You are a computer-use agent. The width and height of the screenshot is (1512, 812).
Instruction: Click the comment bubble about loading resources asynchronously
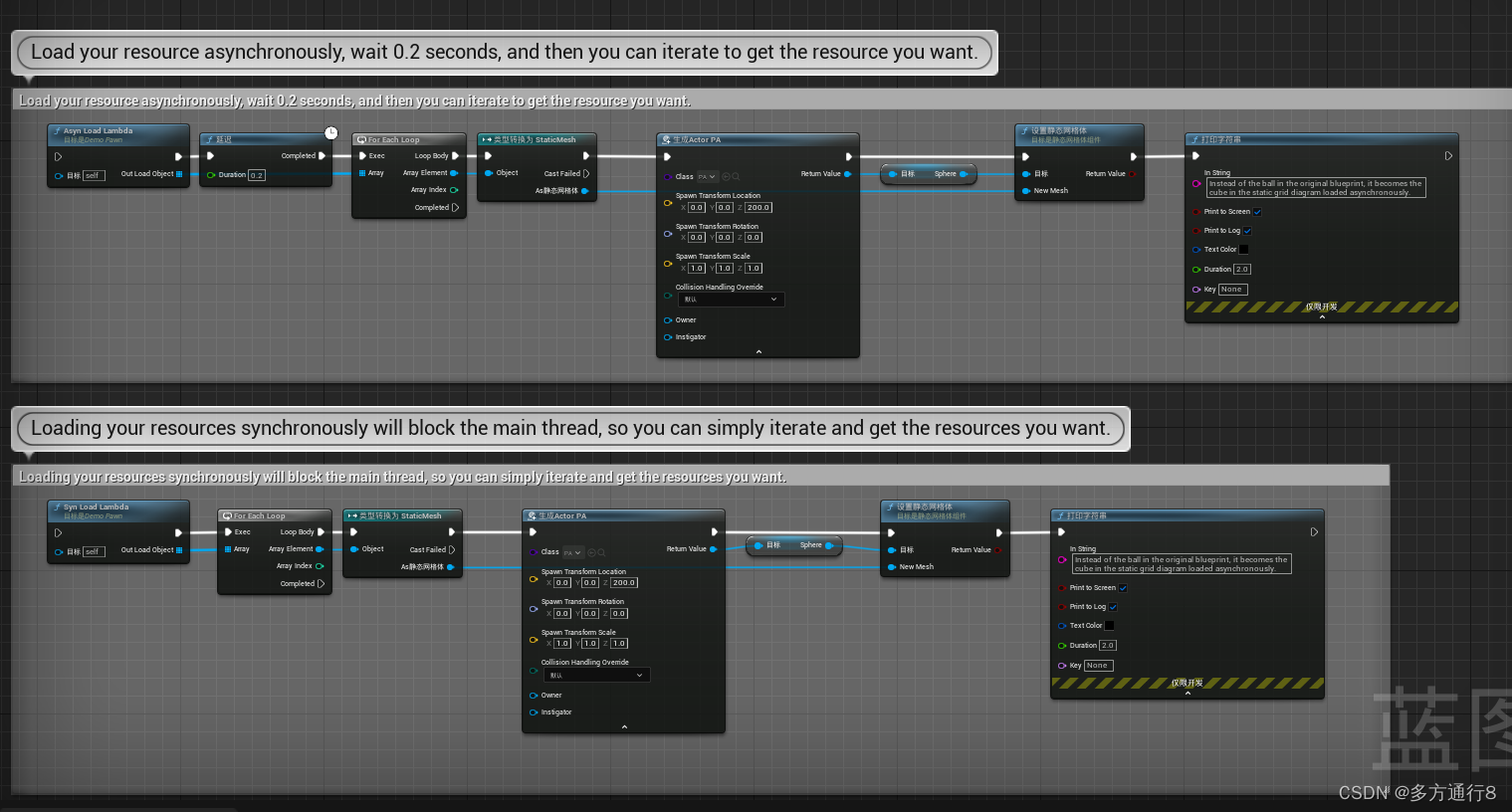505,52
